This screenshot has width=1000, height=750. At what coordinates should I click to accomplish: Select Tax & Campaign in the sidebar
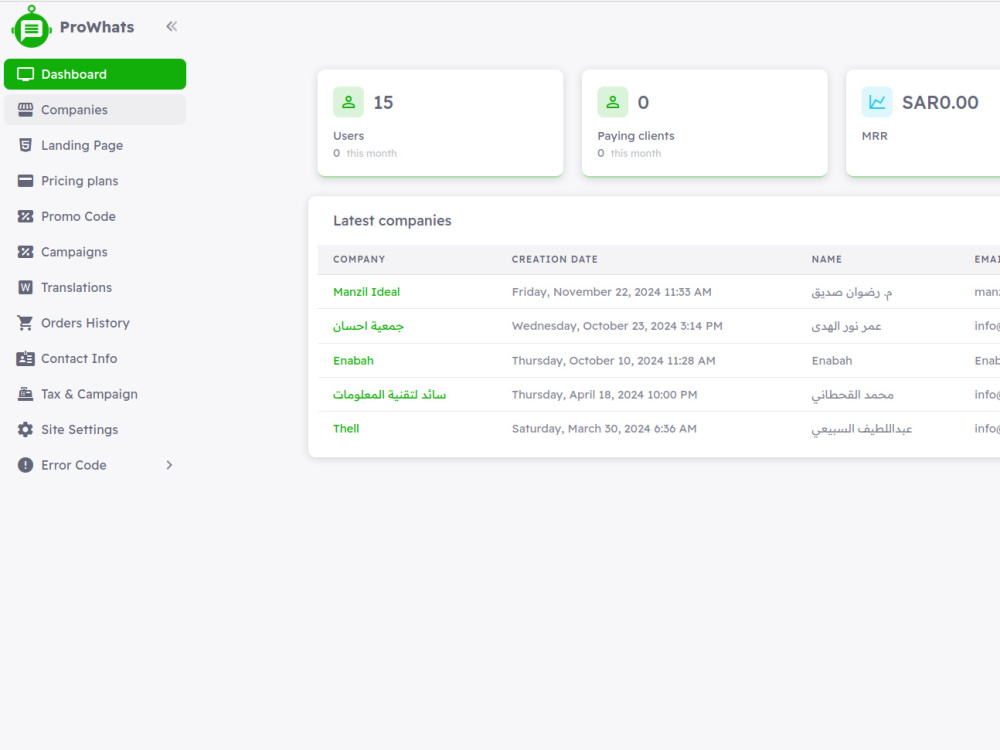coord(95,394)
